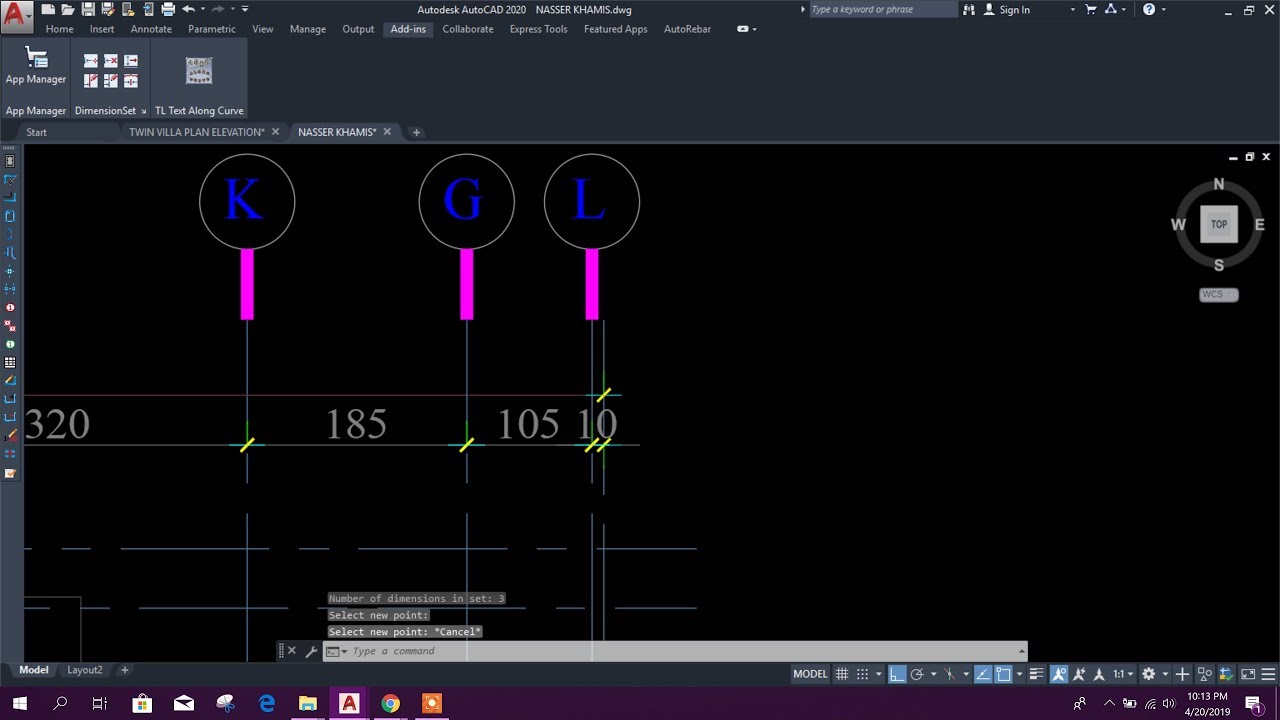Toggle Isometric drafting in status bar

pos(949,674)
